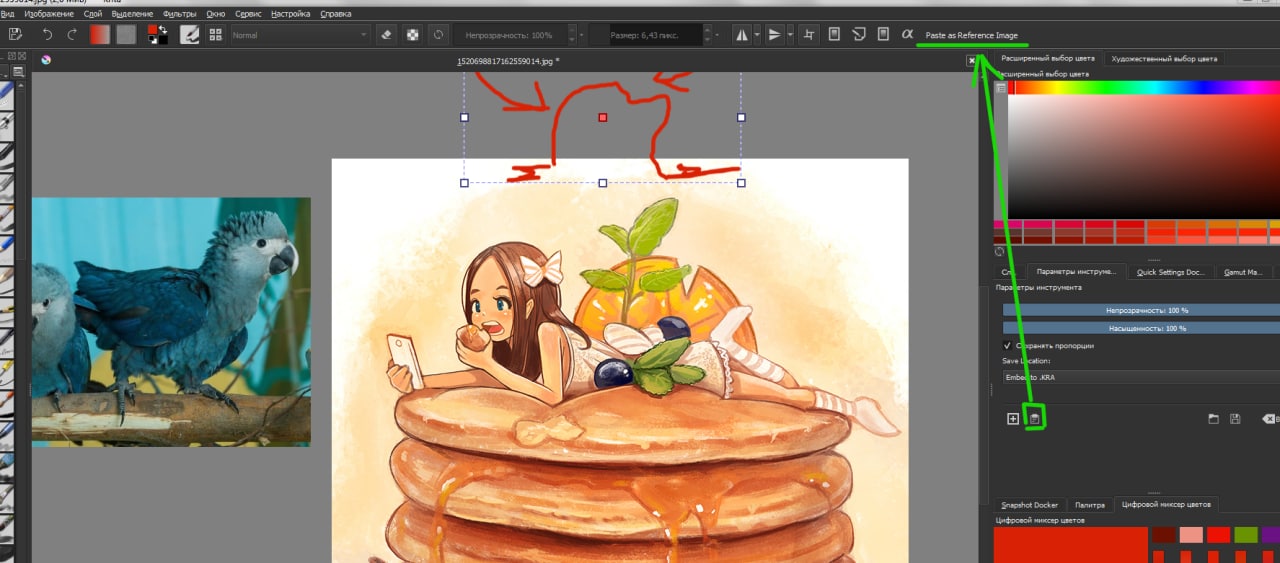Open the brush presets grid icon

click(215, 35)
